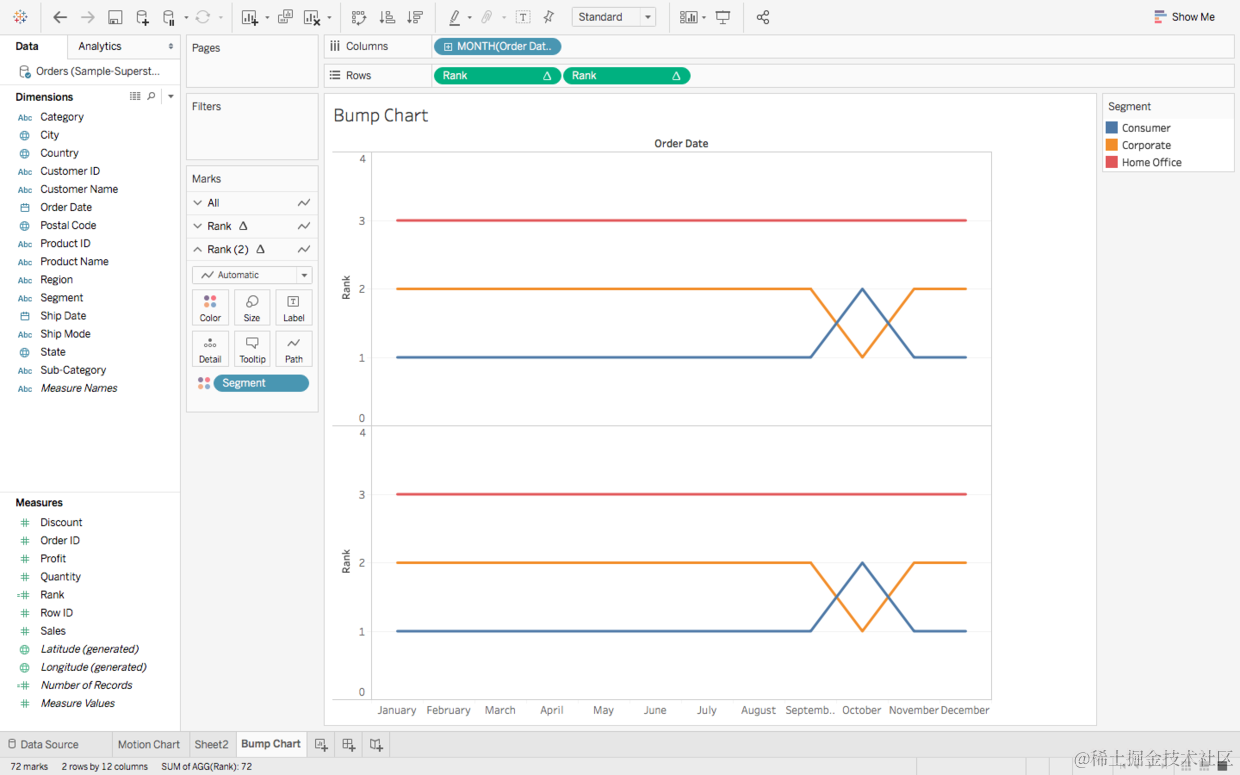Click the Redo forward arrow
This screenshot has height=775, width=1240.
pyautogui.click(x=88, y=17)
